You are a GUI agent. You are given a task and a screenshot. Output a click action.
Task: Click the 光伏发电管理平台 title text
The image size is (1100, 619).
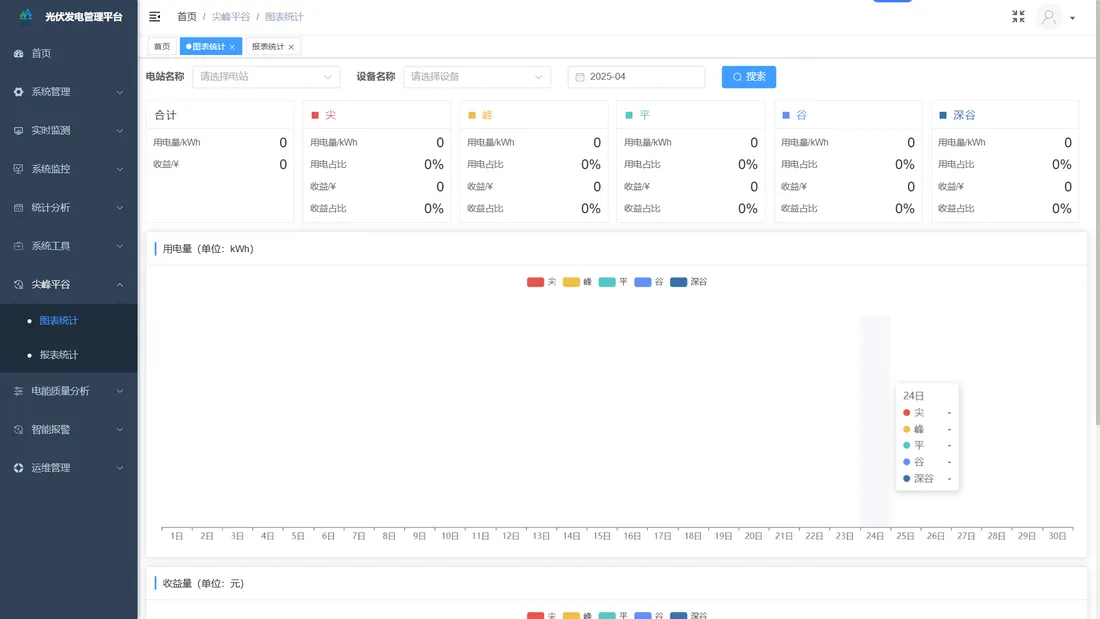[x=83, y=17]
